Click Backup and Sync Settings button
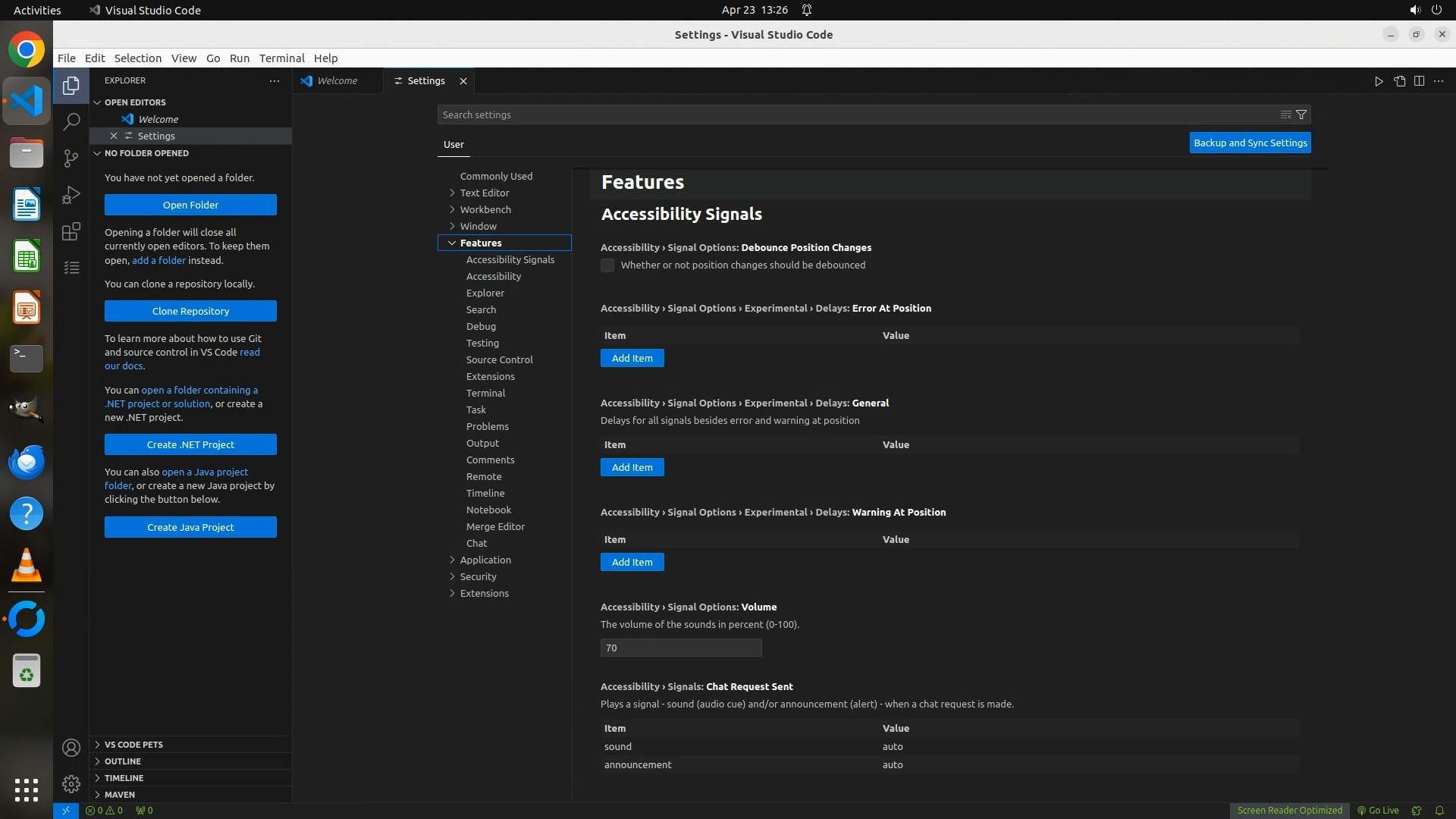Viewport: 1456px width, 819px height. pos(1250,143)
